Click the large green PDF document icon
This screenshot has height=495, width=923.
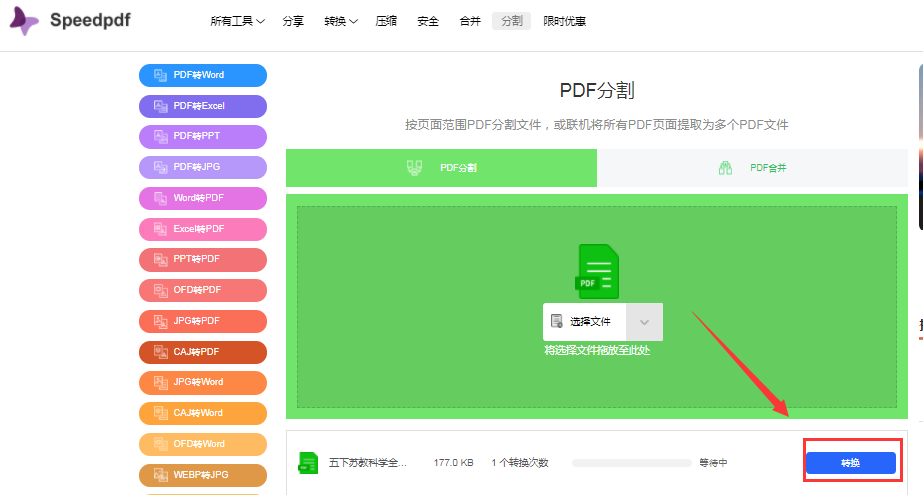tap(597, 271)
